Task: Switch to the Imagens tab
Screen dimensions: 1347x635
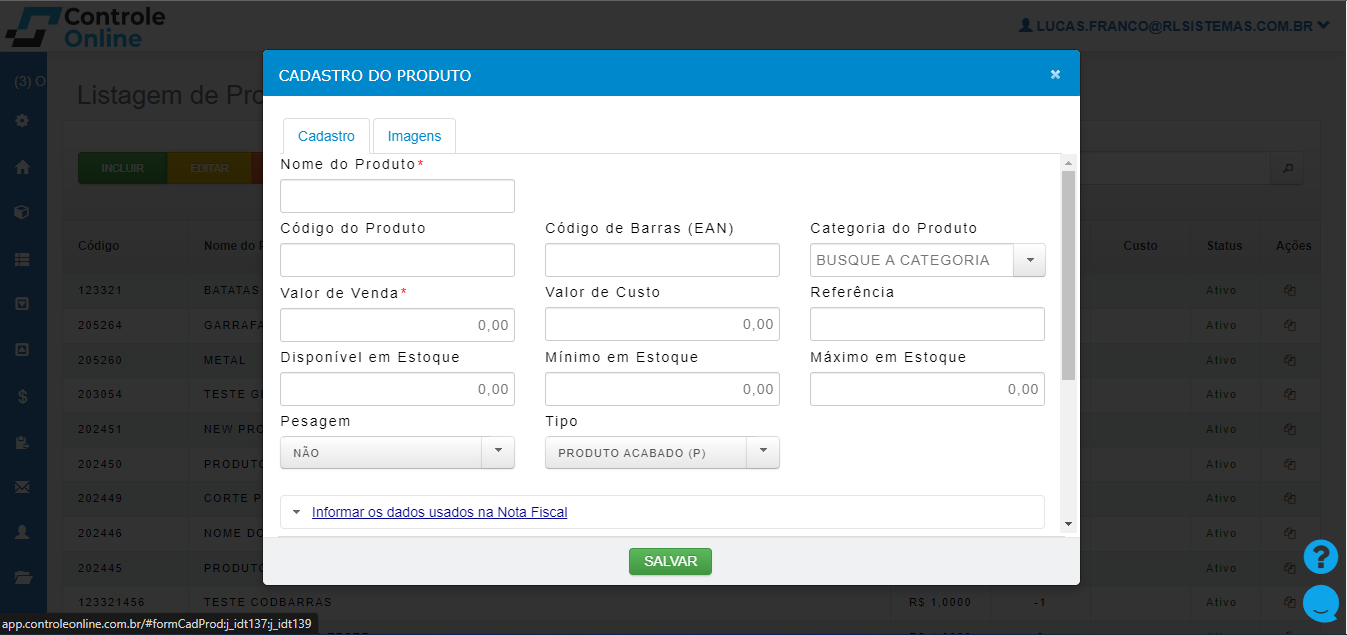Action: click(414, 136)
